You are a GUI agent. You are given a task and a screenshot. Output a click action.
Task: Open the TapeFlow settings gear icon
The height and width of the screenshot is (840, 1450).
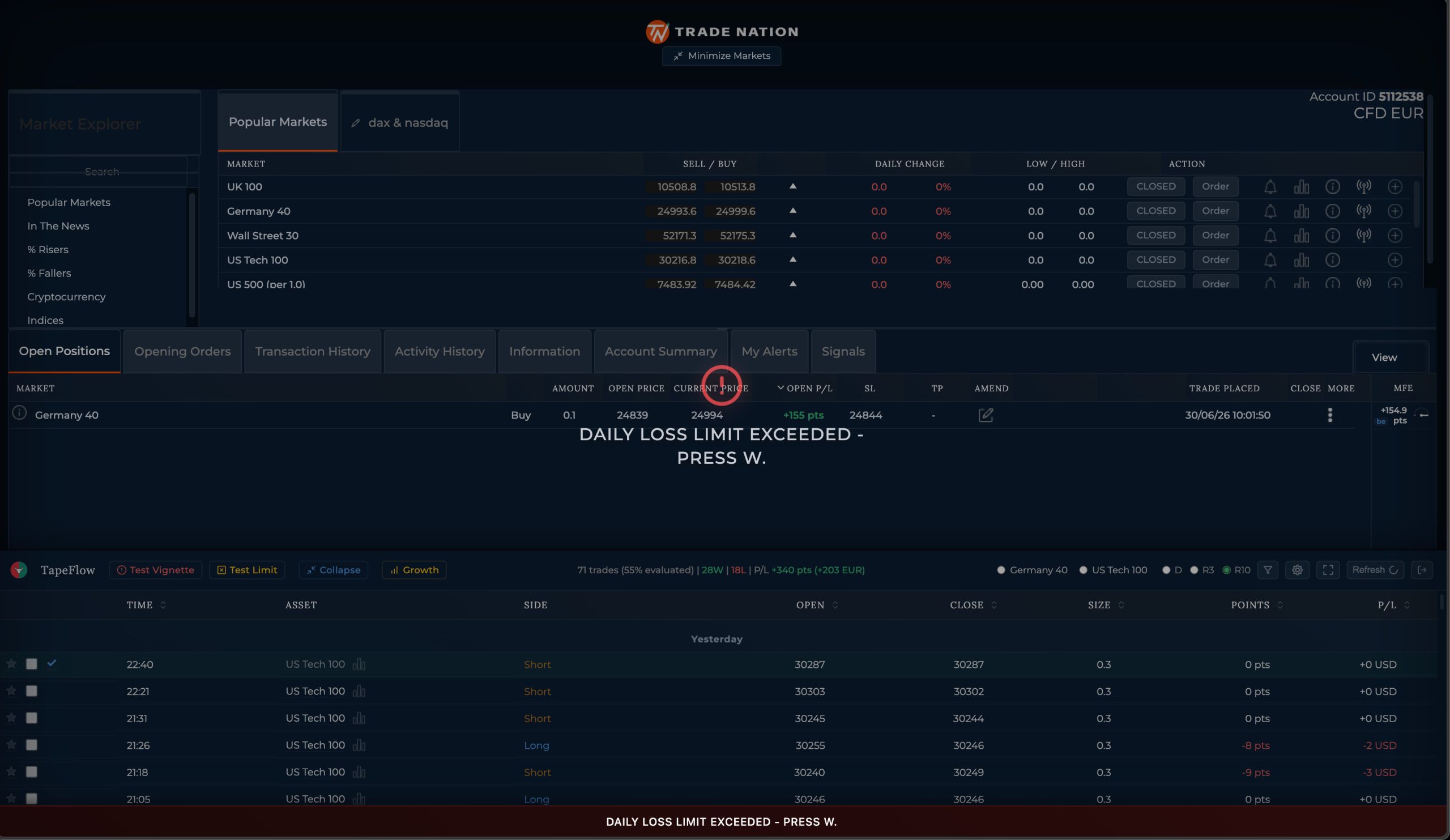(x=1297, y=570)
